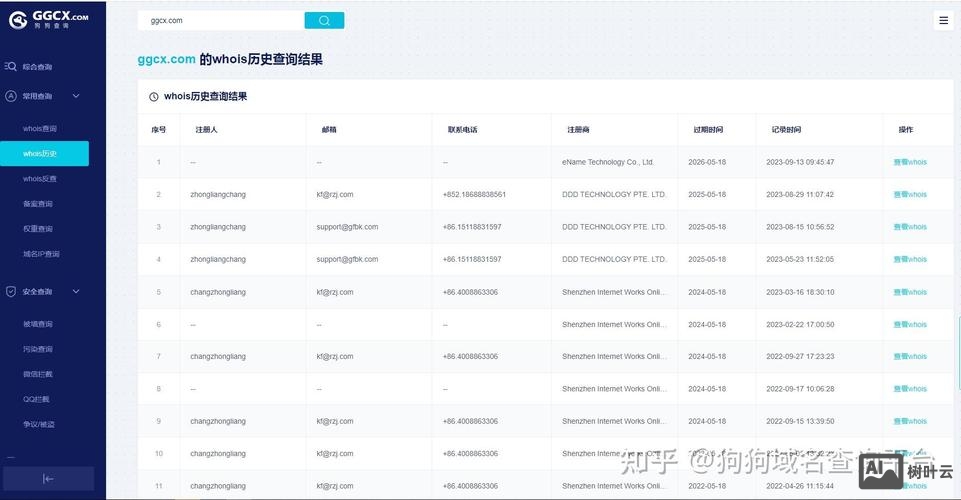961x500 pixels.
Task: Click record time 2023-05-23 11:52:05
Action: [x=800, y=260]
